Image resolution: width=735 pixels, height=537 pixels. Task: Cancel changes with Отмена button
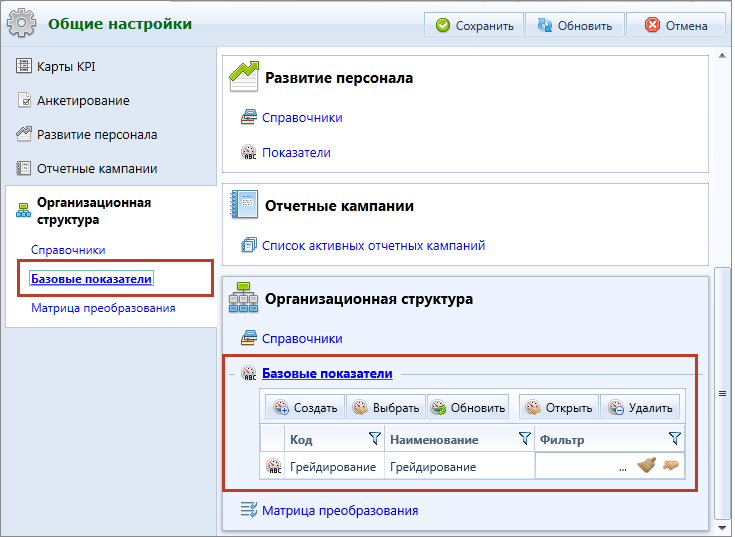[x=675, y=25]
